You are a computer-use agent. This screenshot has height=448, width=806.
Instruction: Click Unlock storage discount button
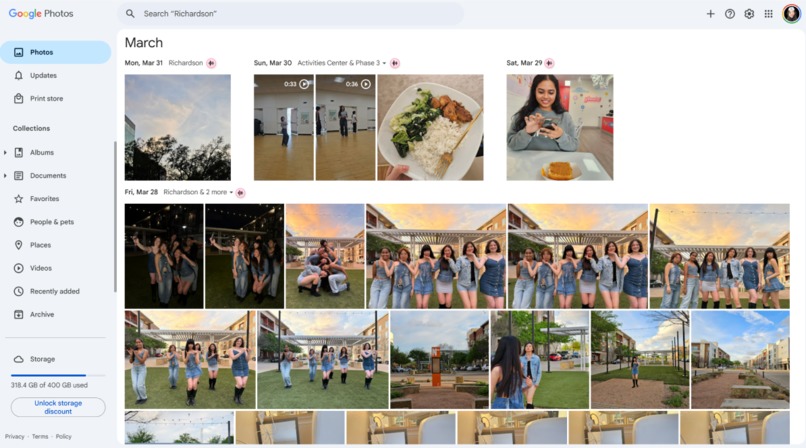[58, 407]
